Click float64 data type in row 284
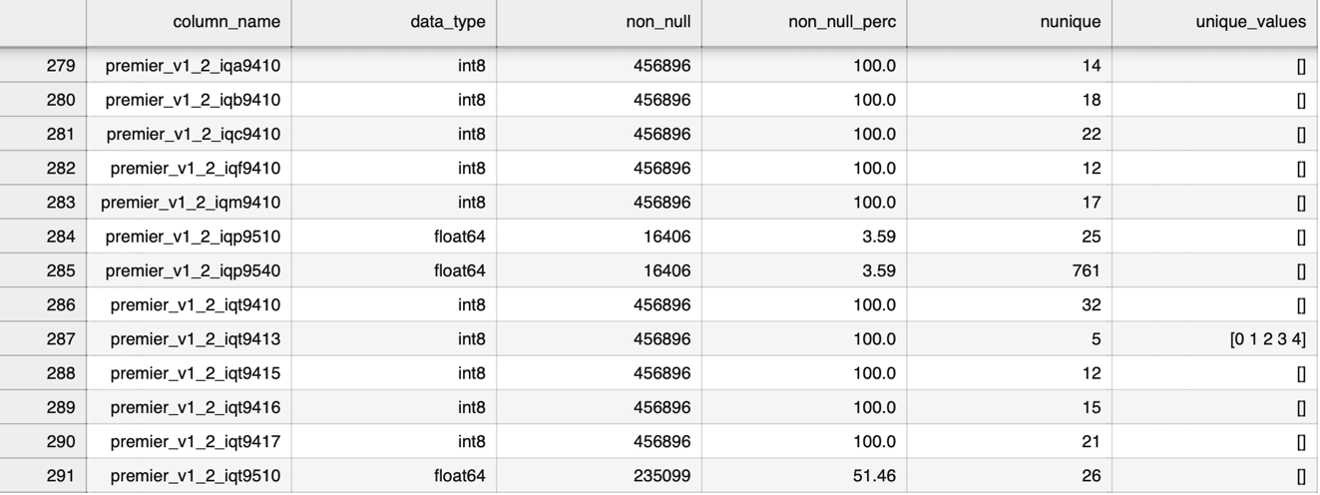 [x=459, y=236]
